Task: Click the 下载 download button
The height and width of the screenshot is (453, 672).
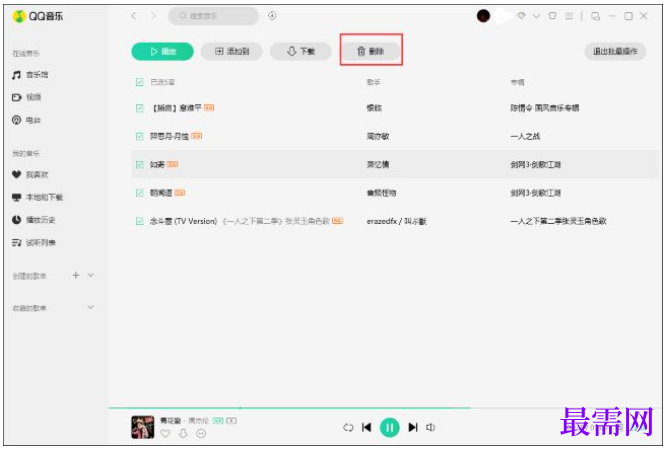Action: pos(300,51)
